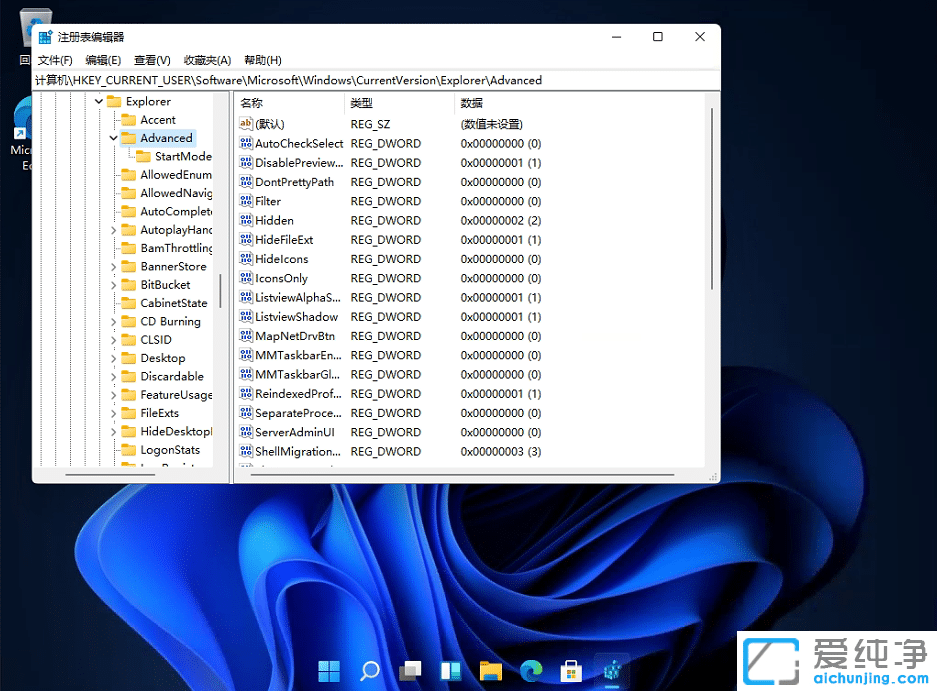Click the registry path address bar
Screen dimensions: 937x691
(300, 80)
